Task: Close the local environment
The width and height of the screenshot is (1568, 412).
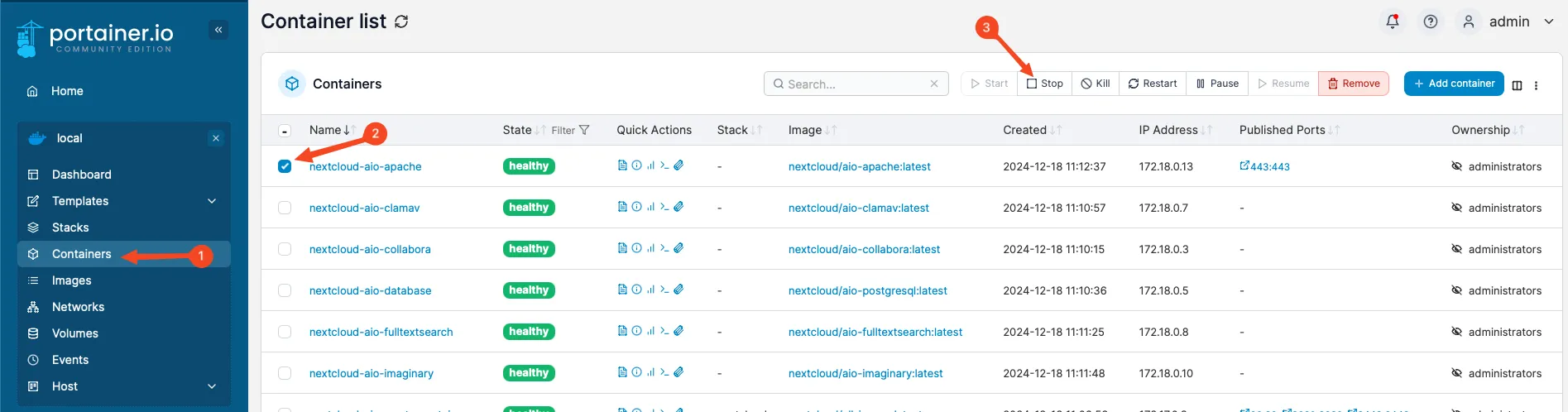Action: pyautogui.click(x=216, y=138)
